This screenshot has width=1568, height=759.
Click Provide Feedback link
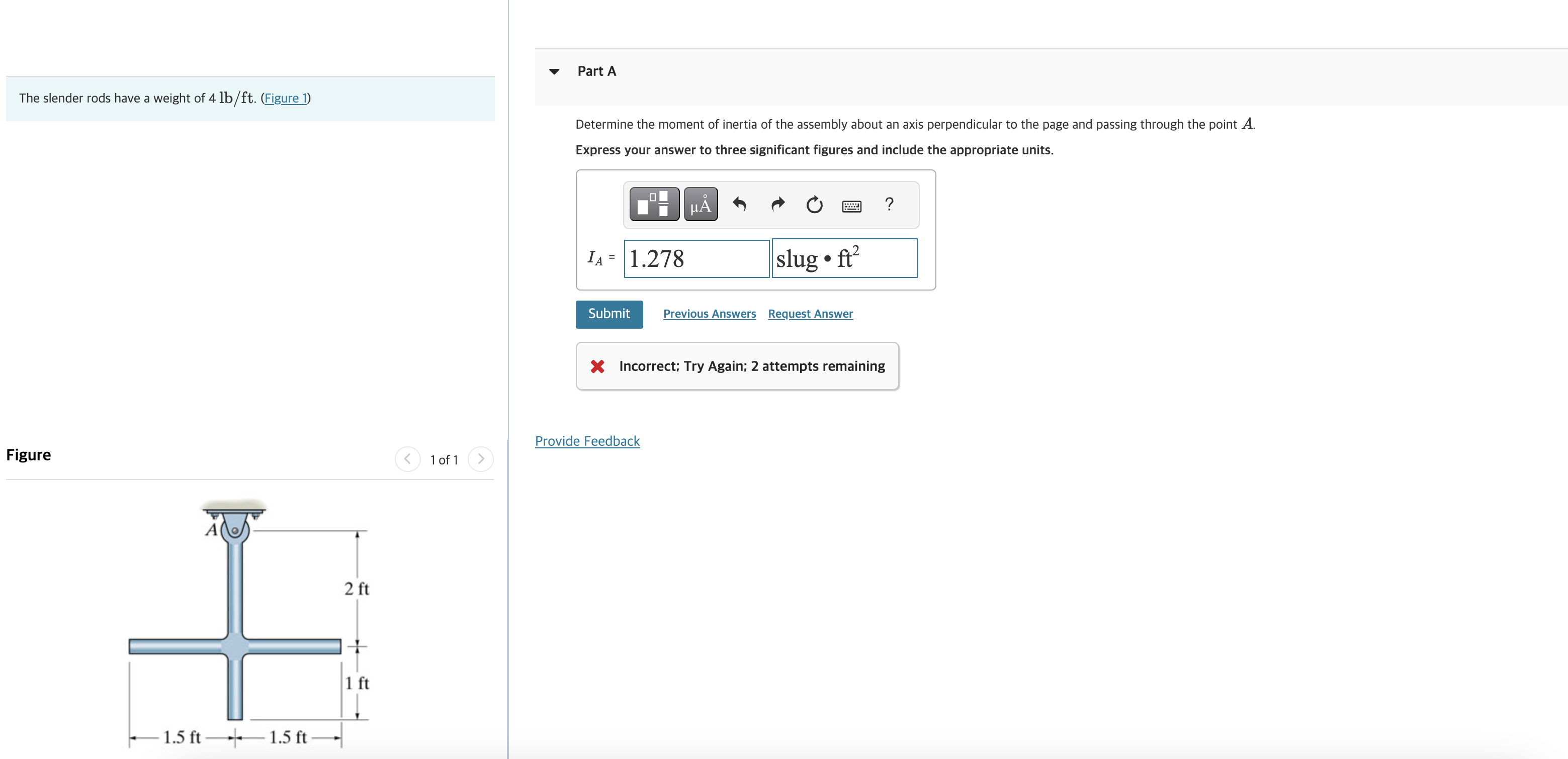point(587,441)
